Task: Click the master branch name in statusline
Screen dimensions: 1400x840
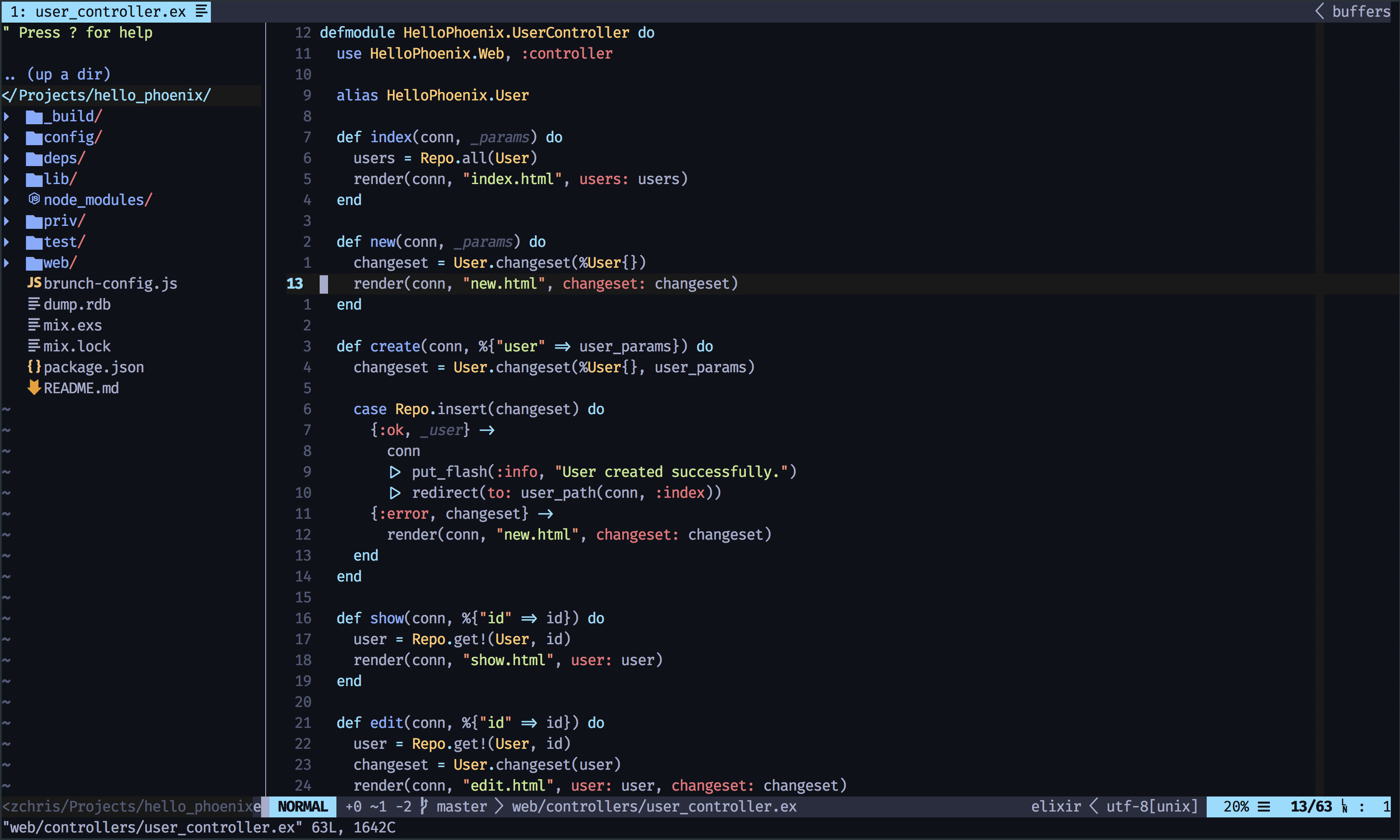Action: point(462,807)
